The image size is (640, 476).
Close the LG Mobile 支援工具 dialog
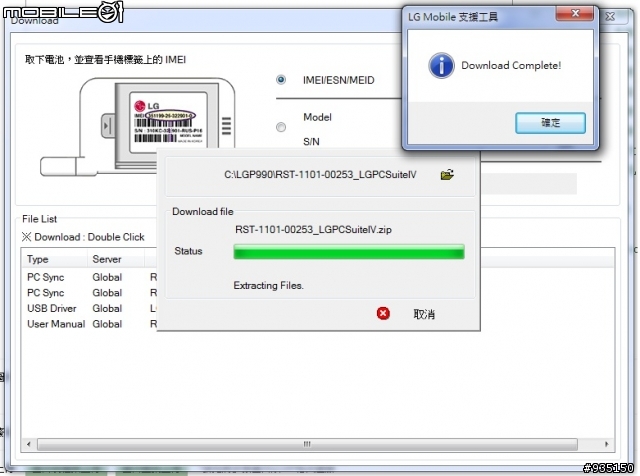point(575,13)
